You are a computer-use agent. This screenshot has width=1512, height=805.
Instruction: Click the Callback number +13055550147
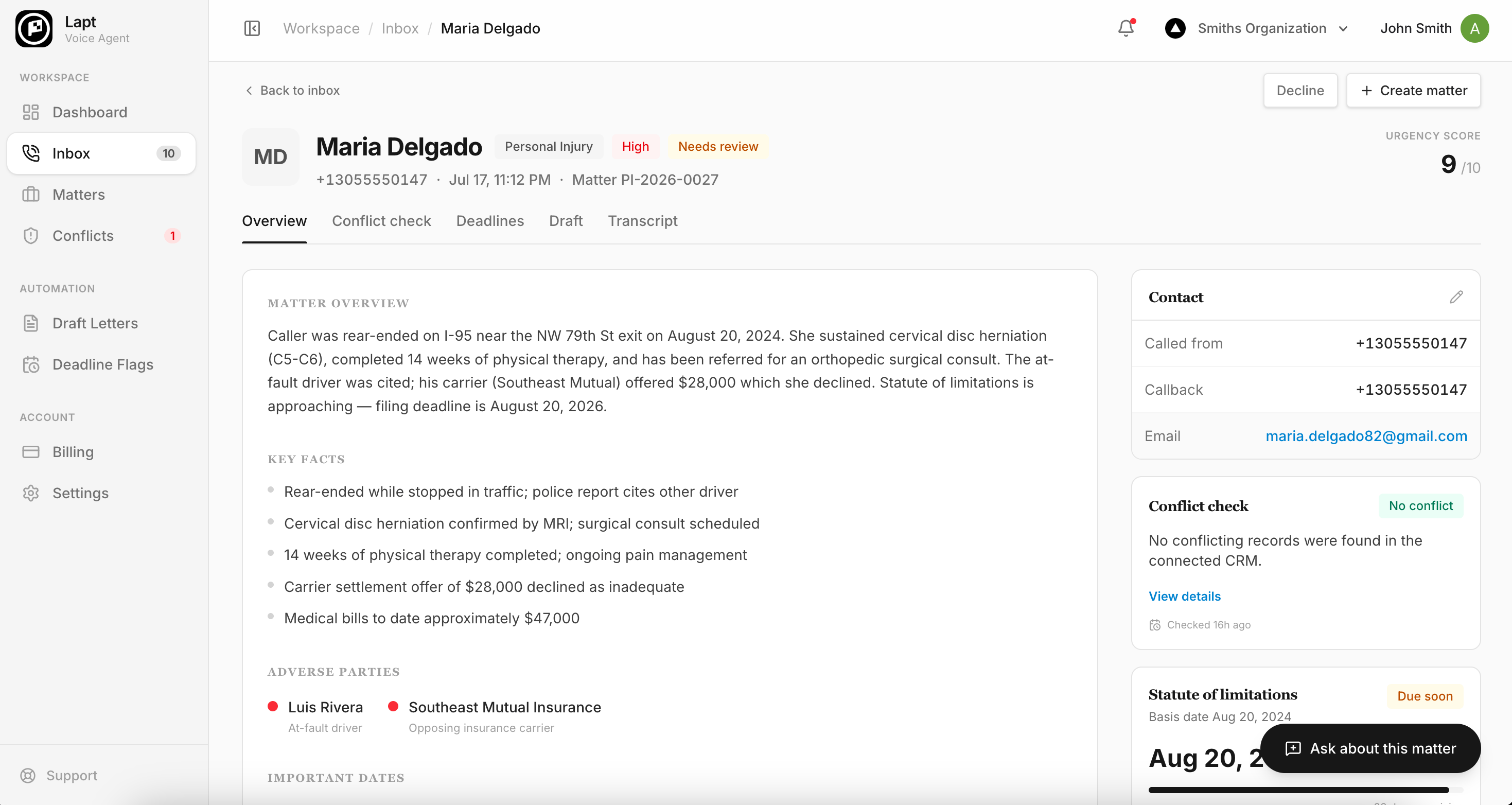coord(1411,389)
